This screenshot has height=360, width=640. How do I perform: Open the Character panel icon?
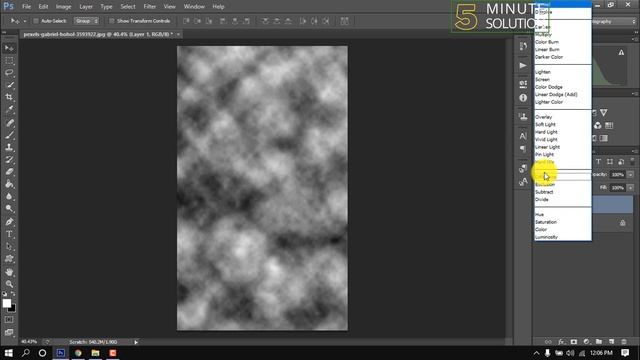(x=523, y=136)
